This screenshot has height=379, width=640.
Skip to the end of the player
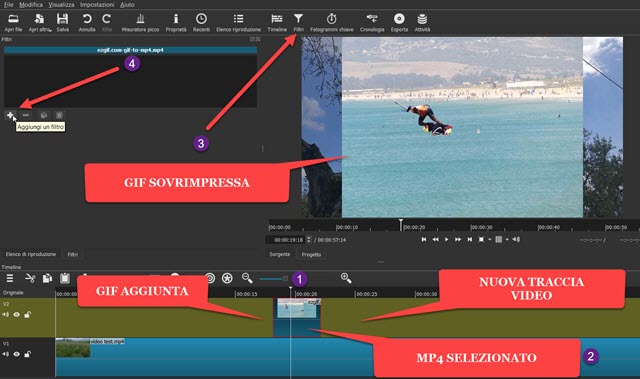tap(470, 239)
